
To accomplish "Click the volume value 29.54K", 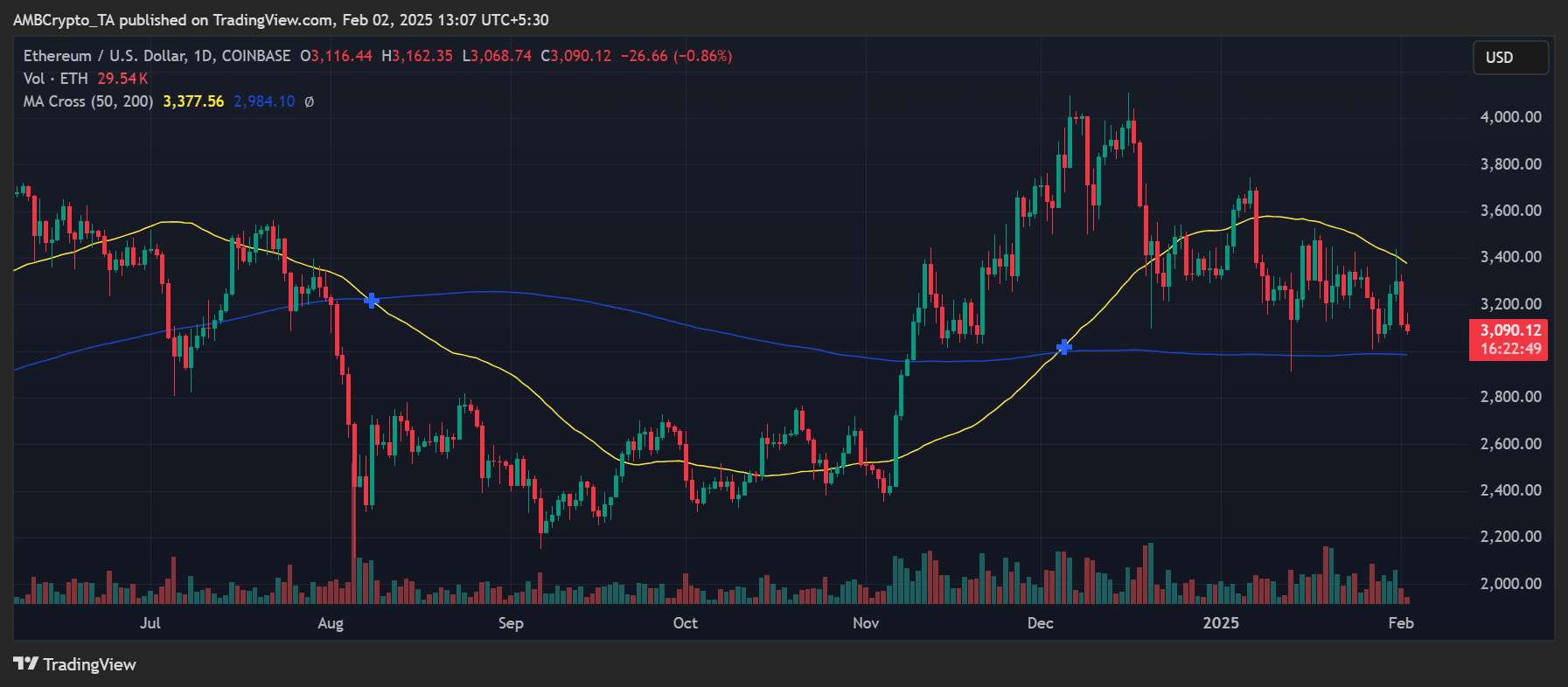I will click(x=122, y=79).
